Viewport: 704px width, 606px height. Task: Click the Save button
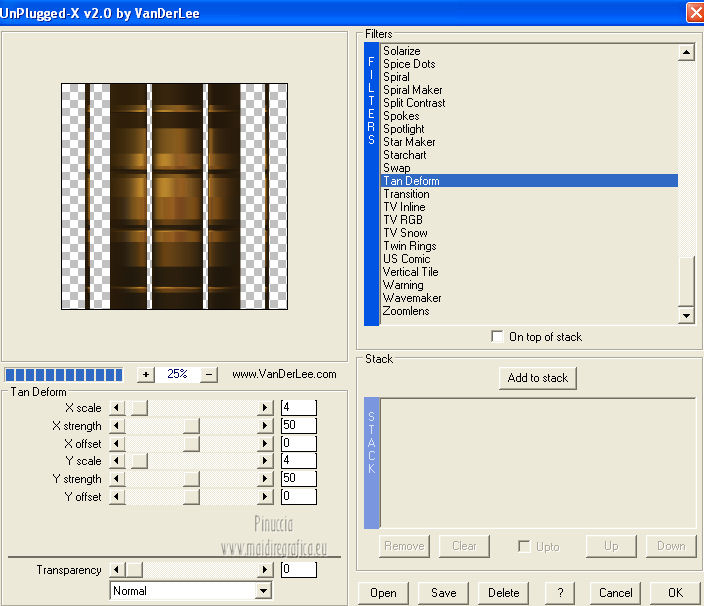point(443,593)
